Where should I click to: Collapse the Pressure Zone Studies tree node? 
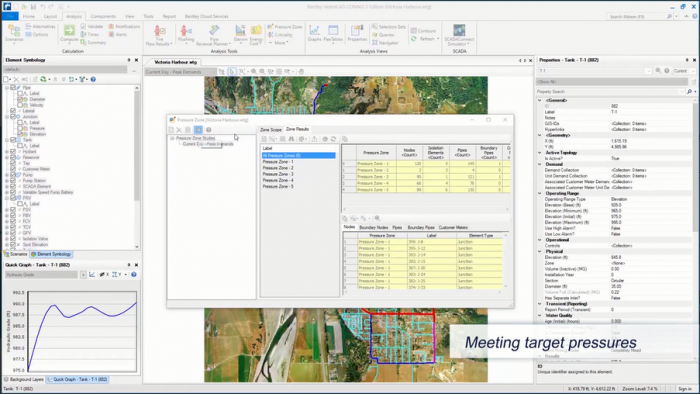pyautogui.click(x=172, y=138)
